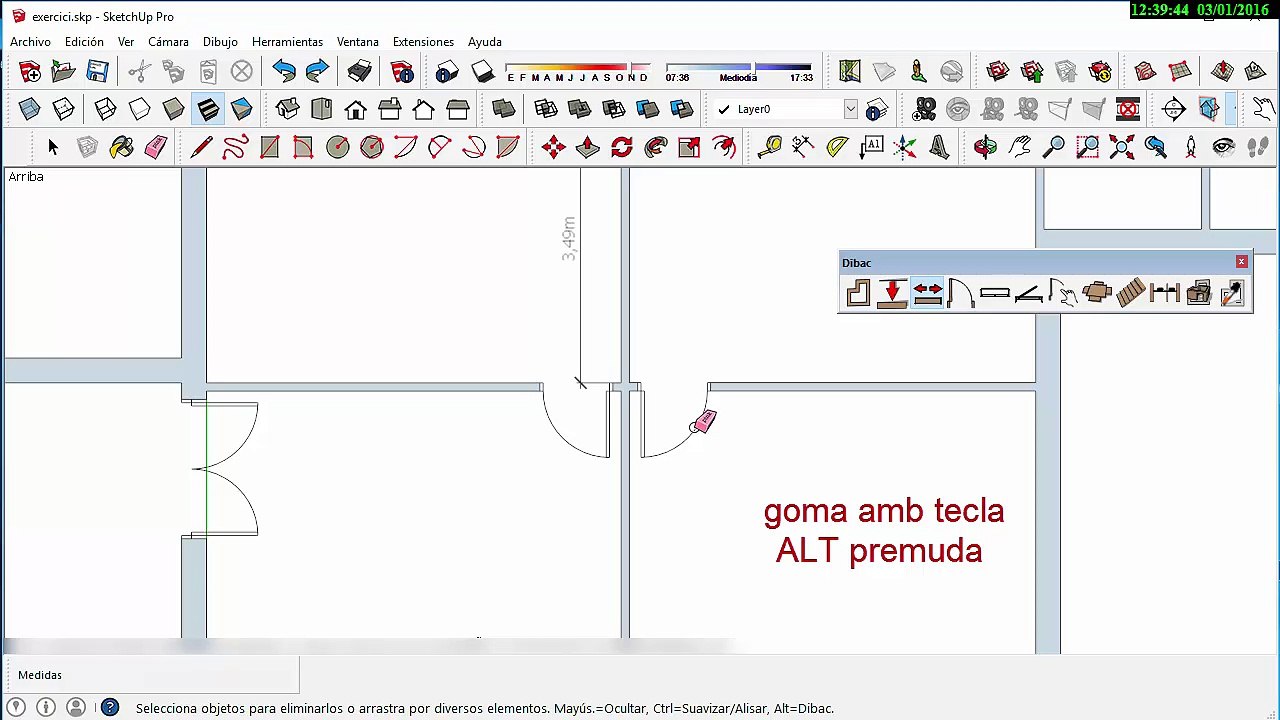Click the Zoom Extents icon
The width and height of the screenshot is (1280, 720).
click(1121, 147)
